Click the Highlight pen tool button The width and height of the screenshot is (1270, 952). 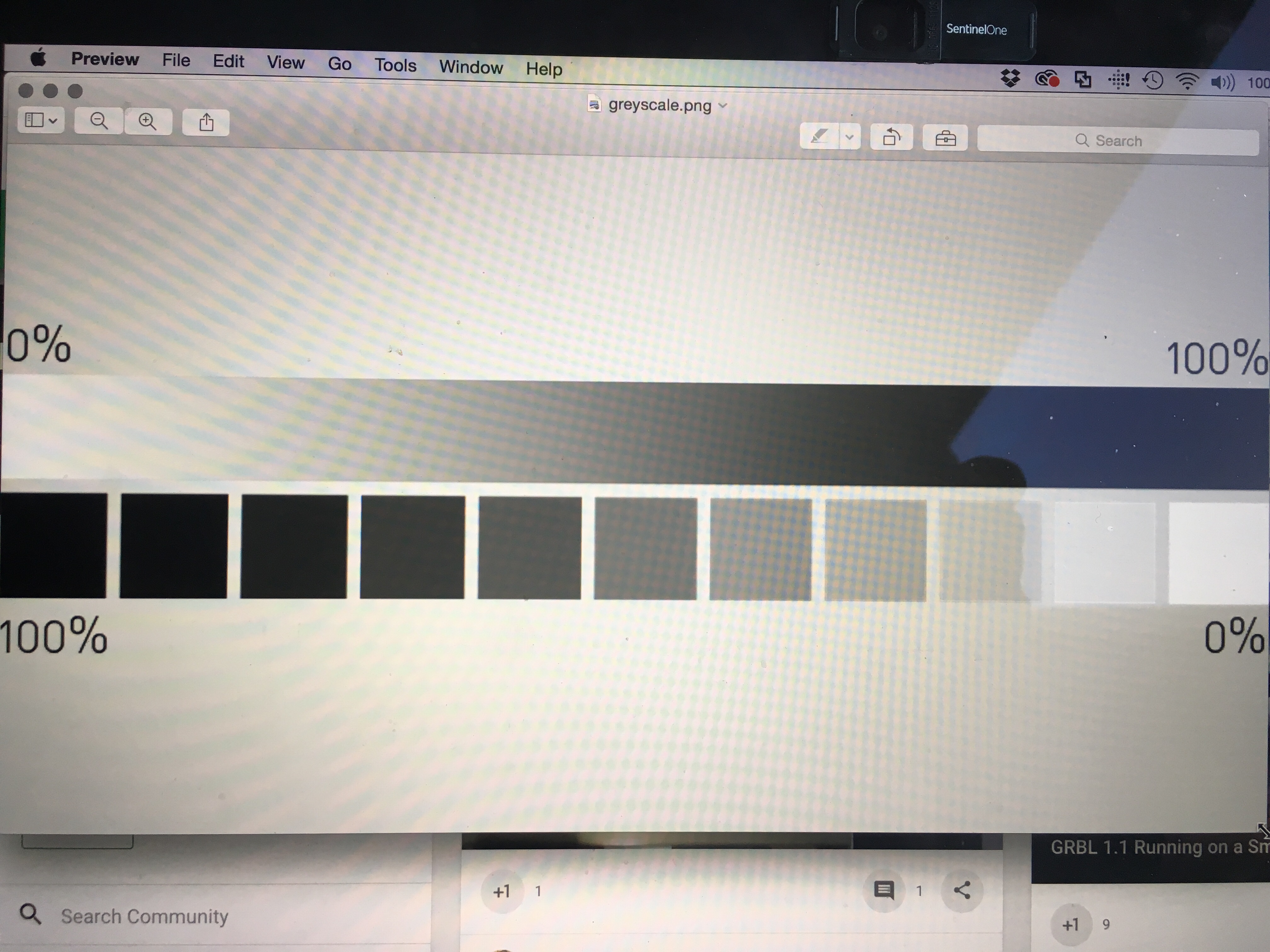[819, 137]
